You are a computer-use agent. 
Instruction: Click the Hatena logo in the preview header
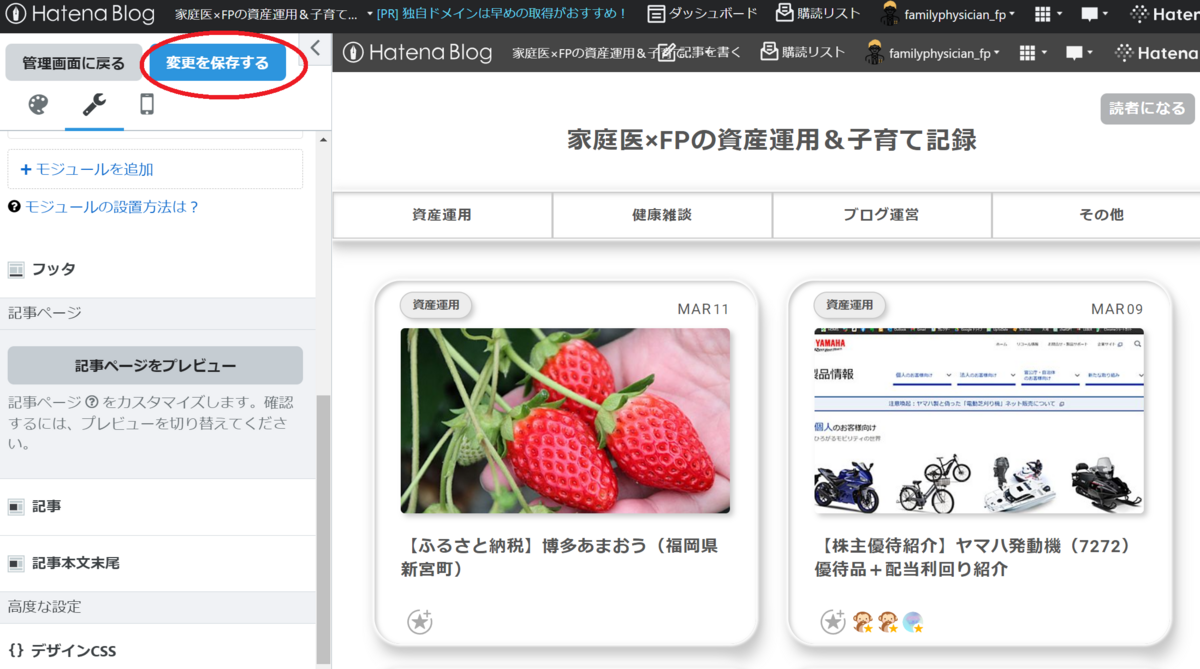tap(1156, 52)
